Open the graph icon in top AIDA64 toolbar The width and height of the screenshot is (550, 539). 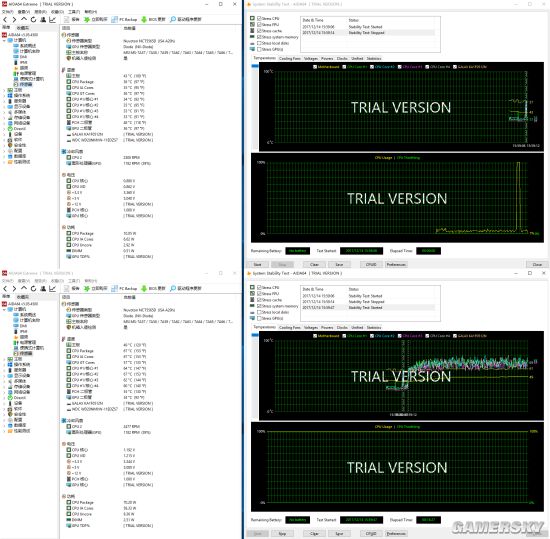click(53, 20)
